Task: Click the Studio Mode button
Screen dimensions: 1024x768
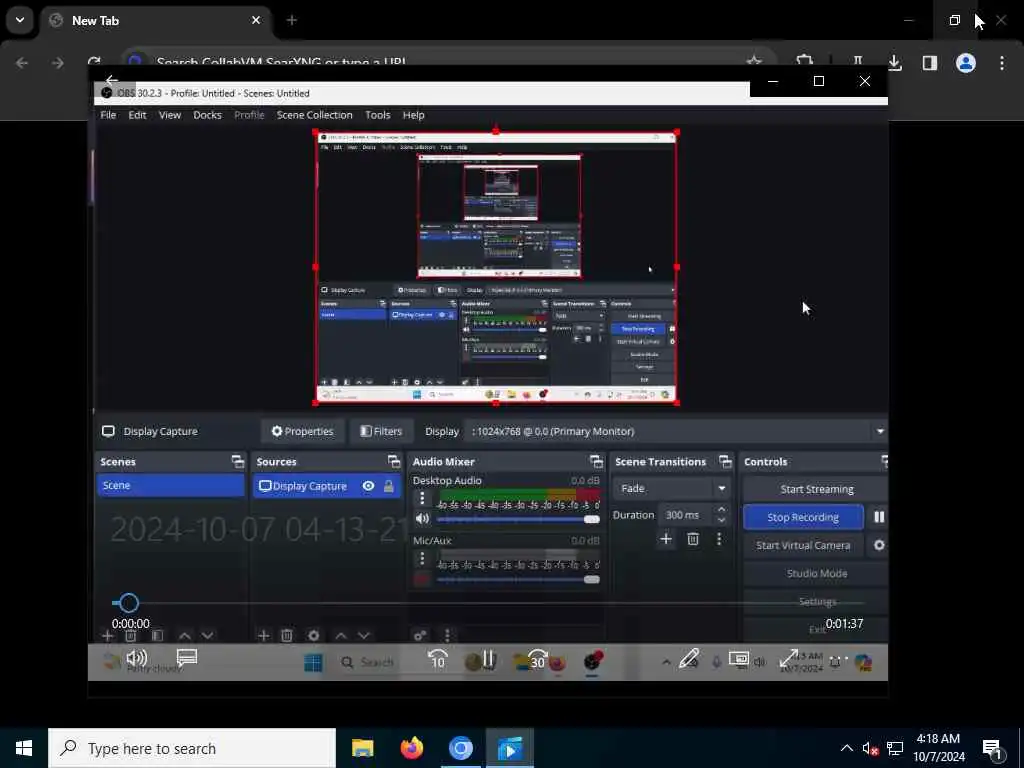Action: coord(816,573)
